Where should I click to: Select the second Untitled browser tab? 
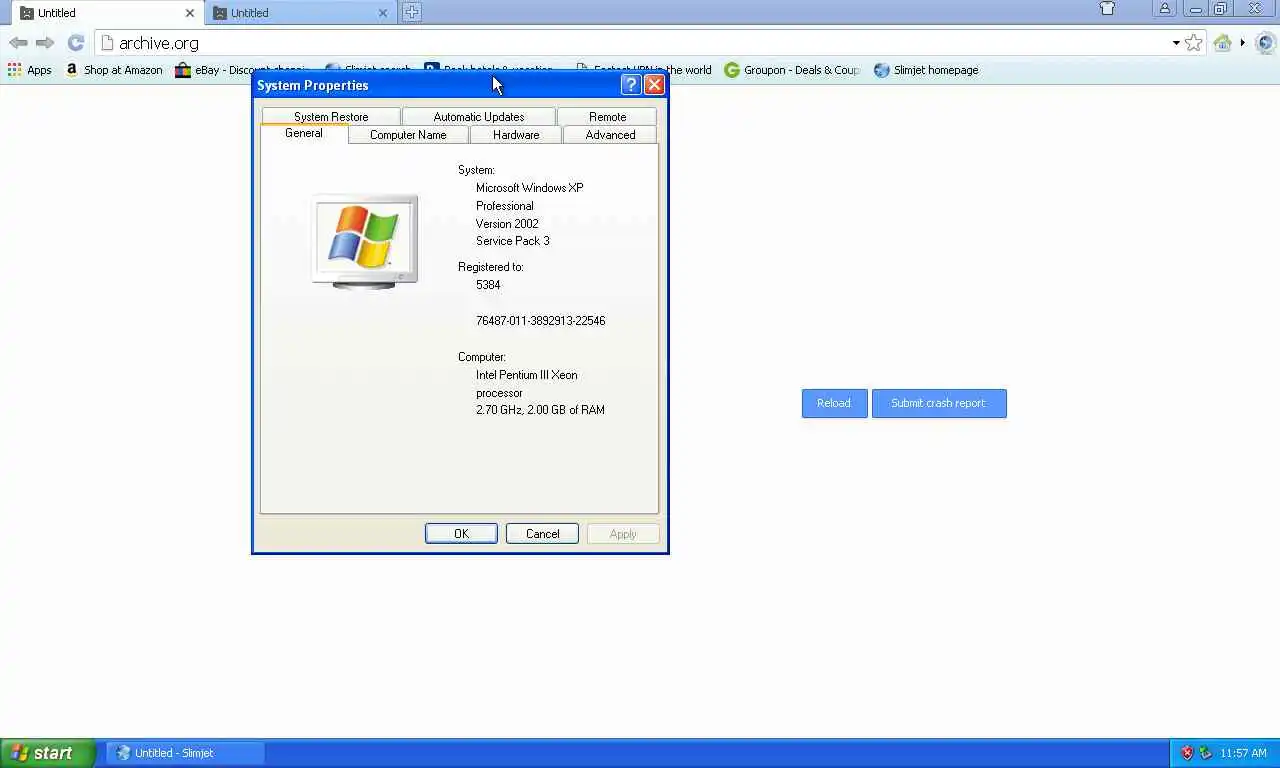click(x=298, y=13)
